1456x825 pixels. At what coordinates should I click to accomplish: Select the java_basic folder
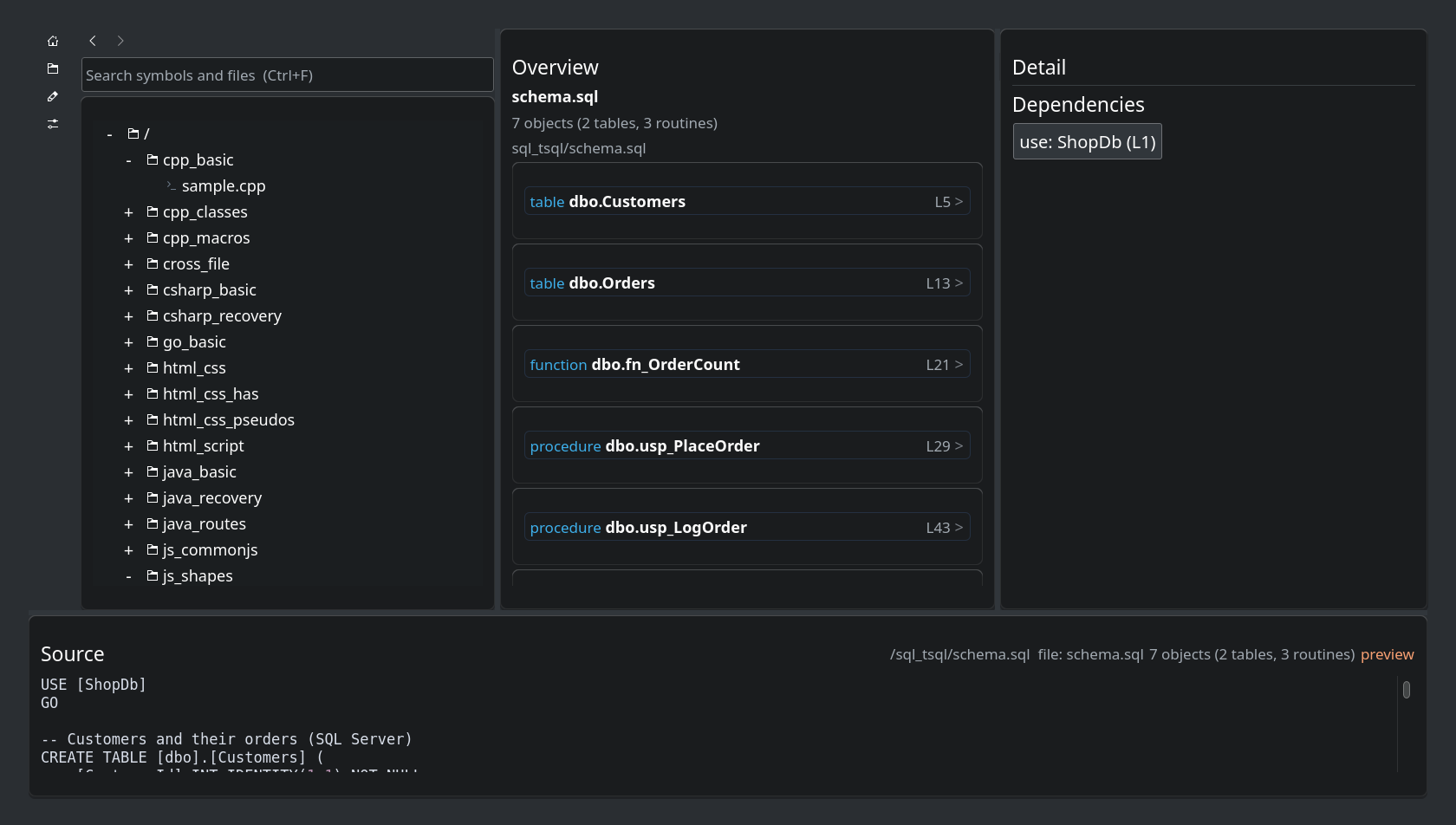click(199, 472)
